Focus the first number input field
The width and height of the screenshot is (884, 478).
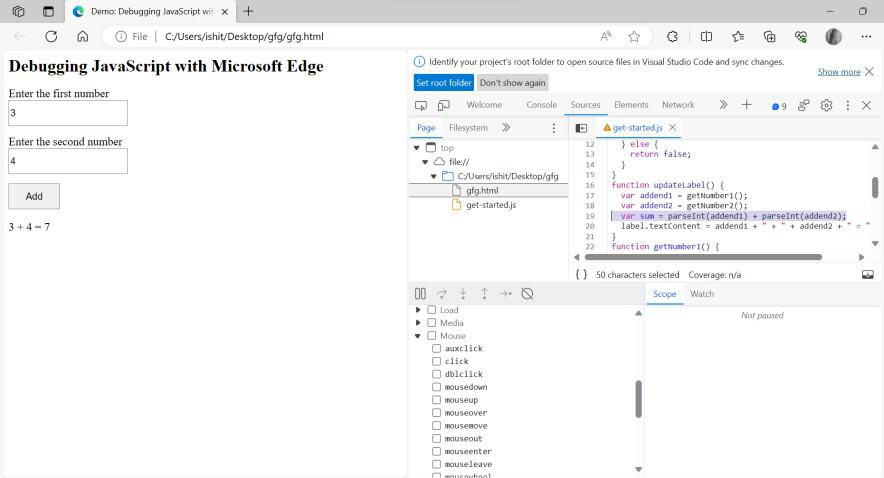point(68,113)
